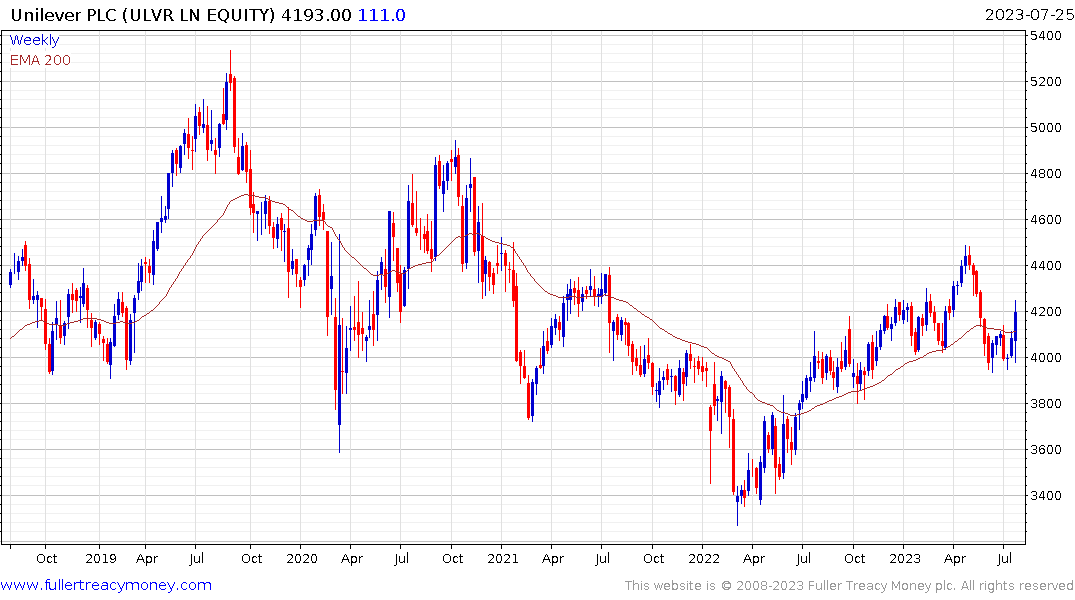Click the change value 111.0

coord(382,15)
